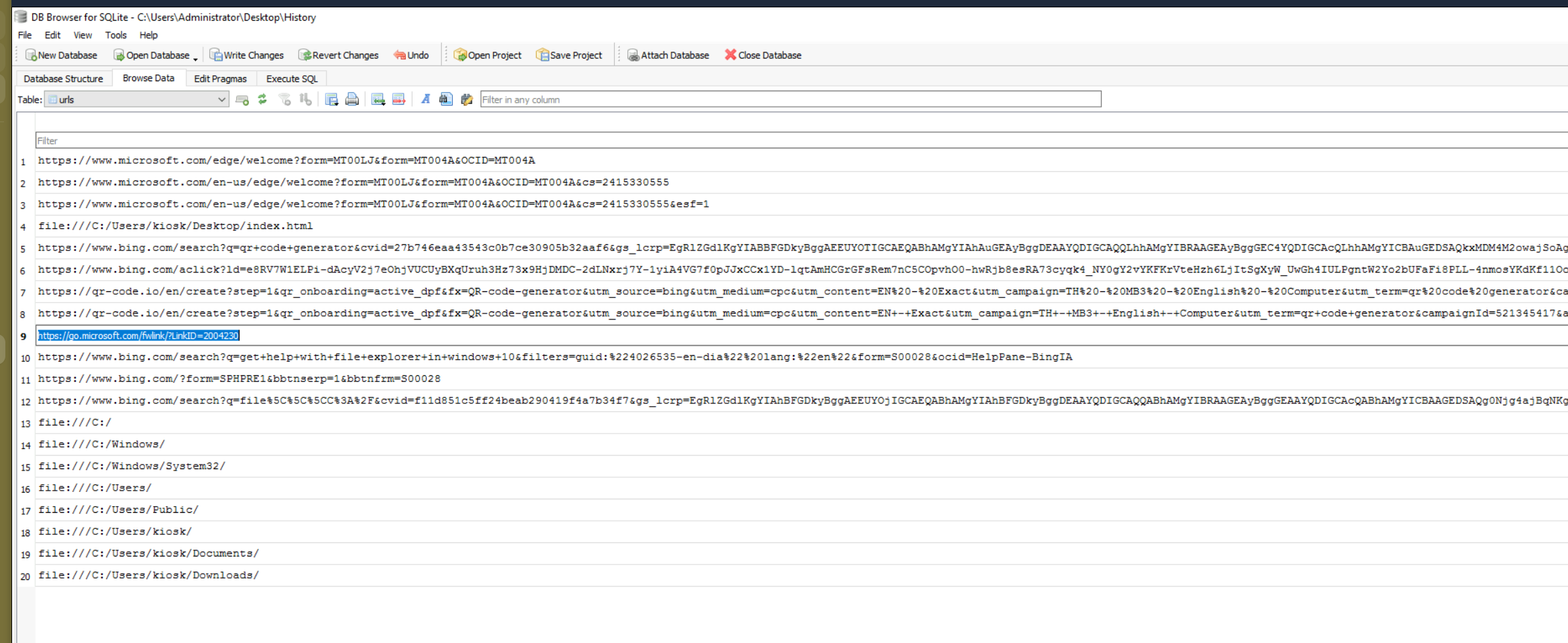Click the print table icon
This screenshot has height=643, width=1568.
point(352,99)
